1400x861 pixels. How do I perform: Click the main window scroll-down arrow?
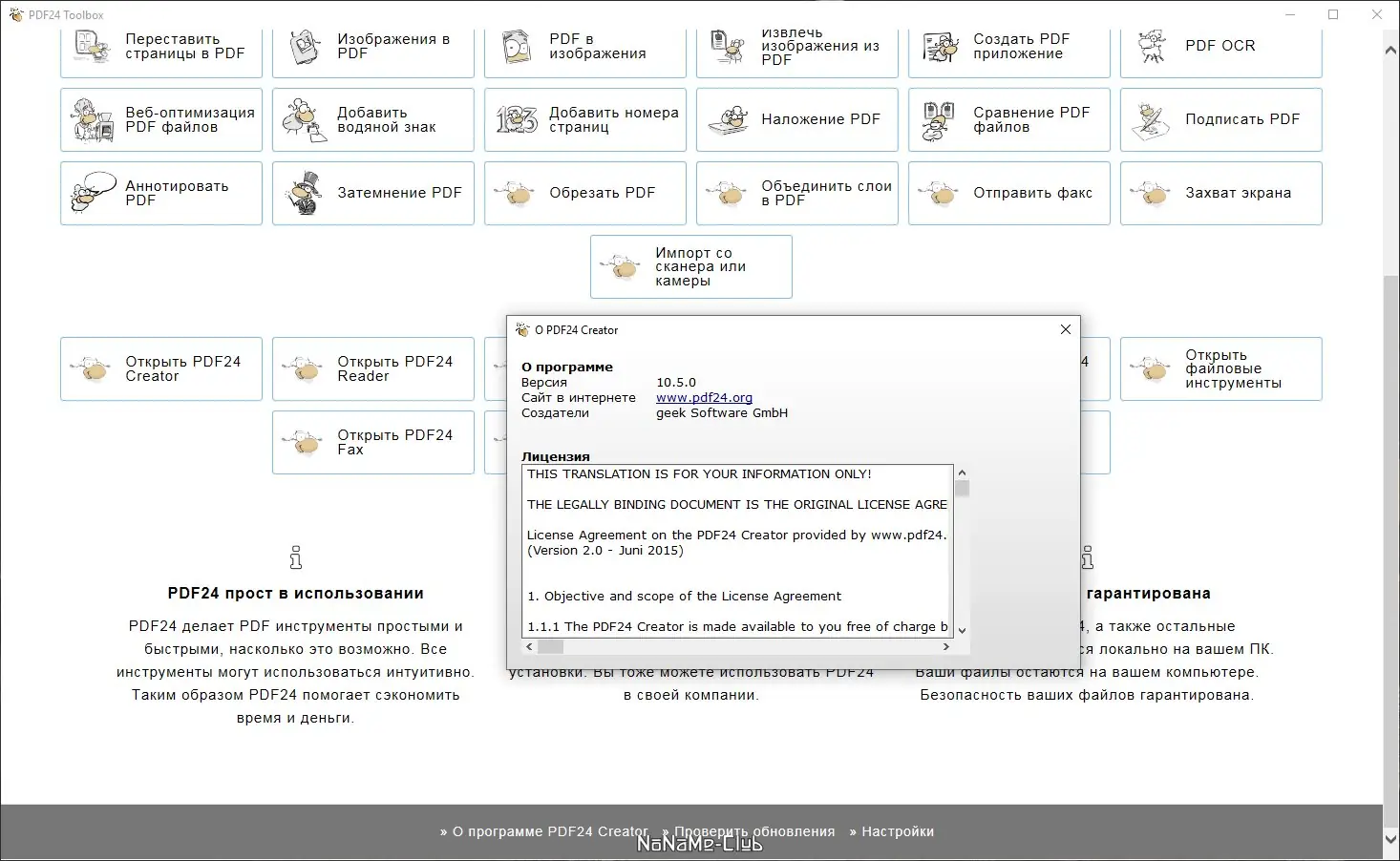pyautogui.click(x=1390, y=840)
